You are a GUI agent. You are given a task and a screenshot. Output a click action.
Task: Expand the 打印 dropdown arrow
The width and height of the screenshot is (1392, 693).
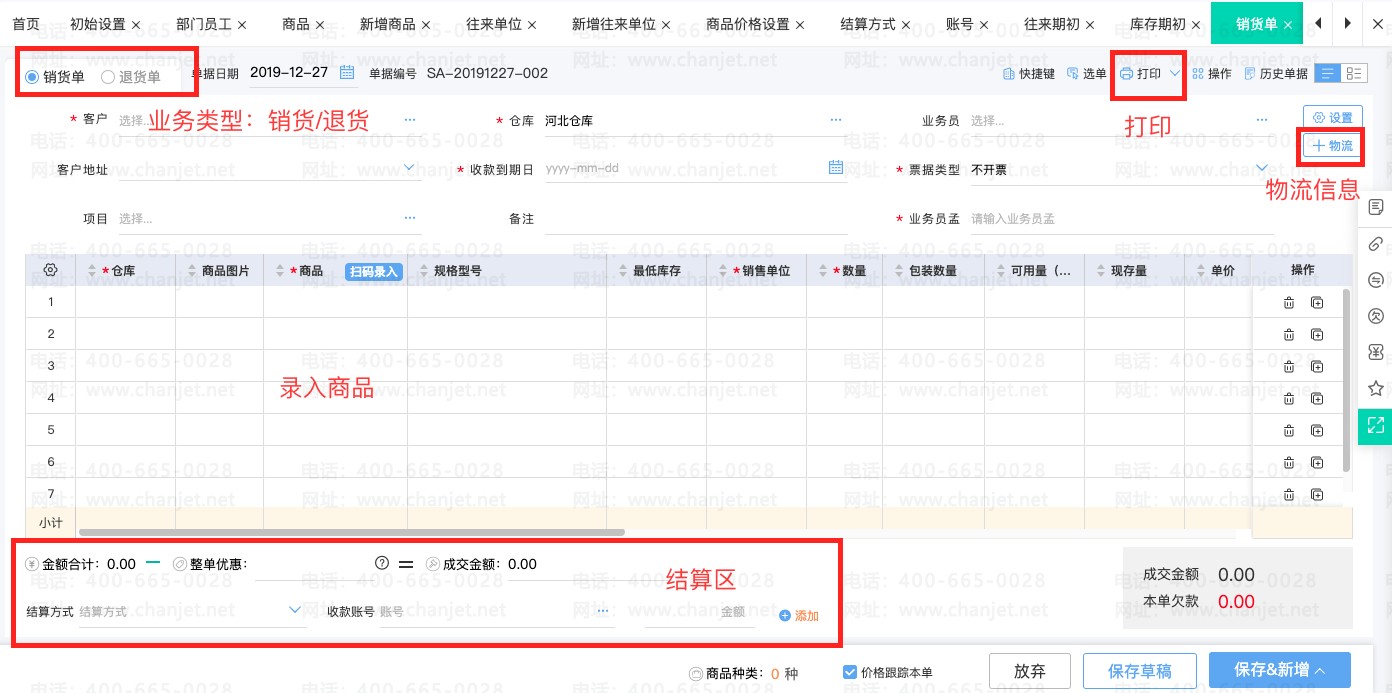1175,74
